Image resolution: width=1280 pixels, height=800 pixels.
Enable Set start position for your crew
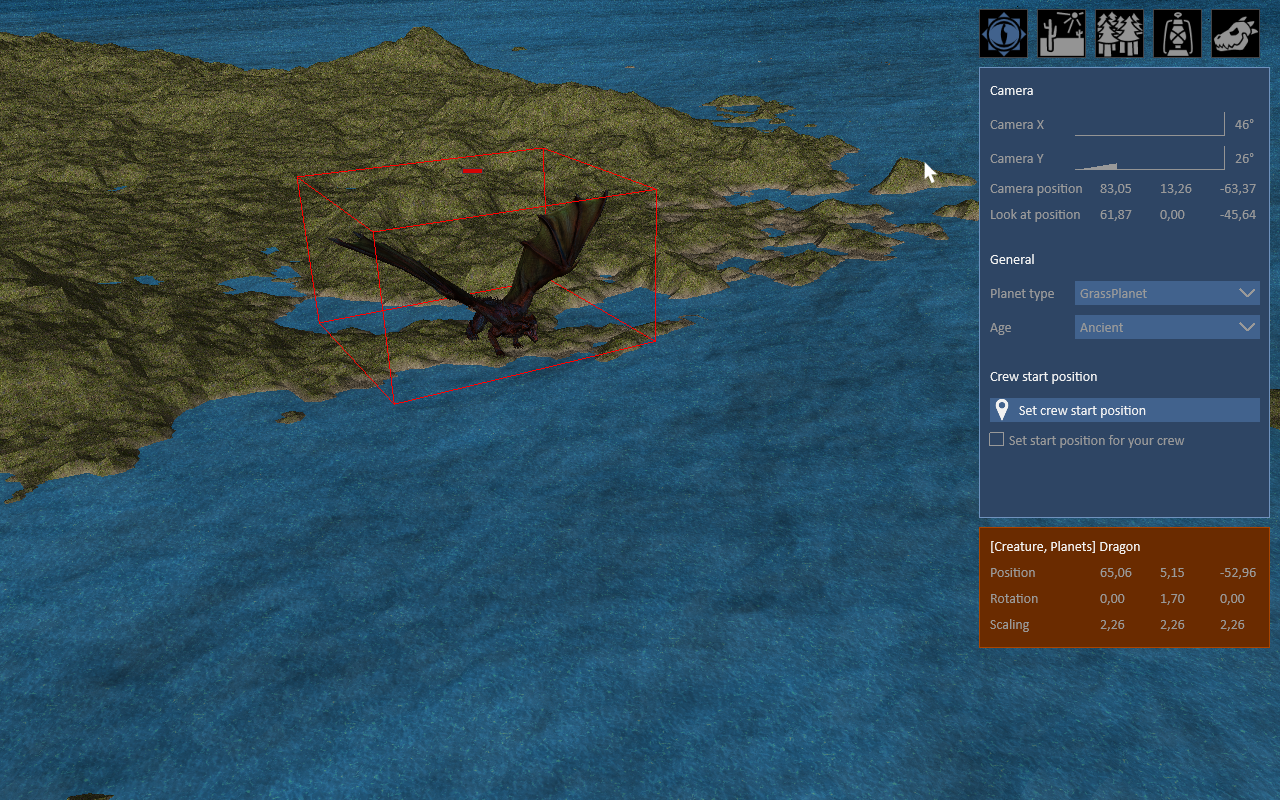(x=996, y=439)
